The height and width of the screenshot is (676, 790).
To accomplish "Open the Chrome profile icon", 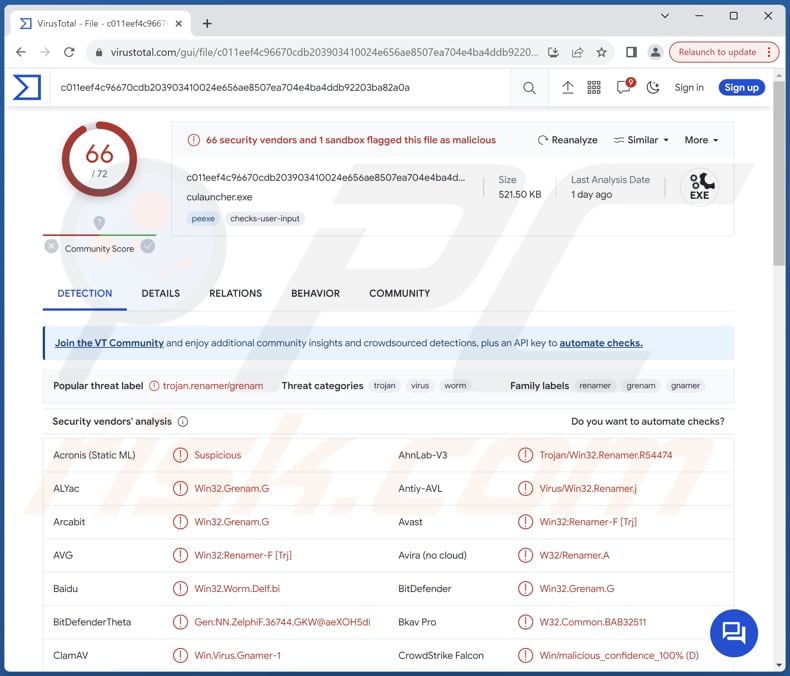I will click(x=655, y=52).
